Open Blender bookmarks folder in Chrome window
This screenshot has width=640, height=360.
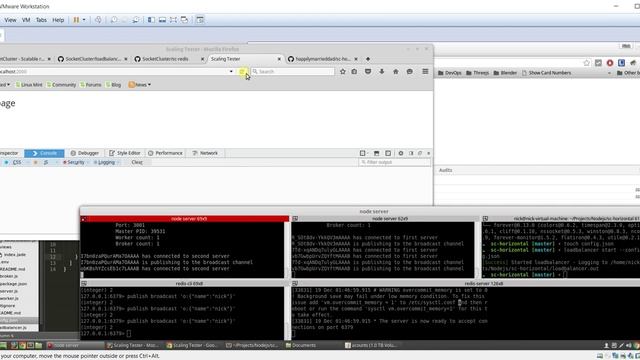click(505, 73)
